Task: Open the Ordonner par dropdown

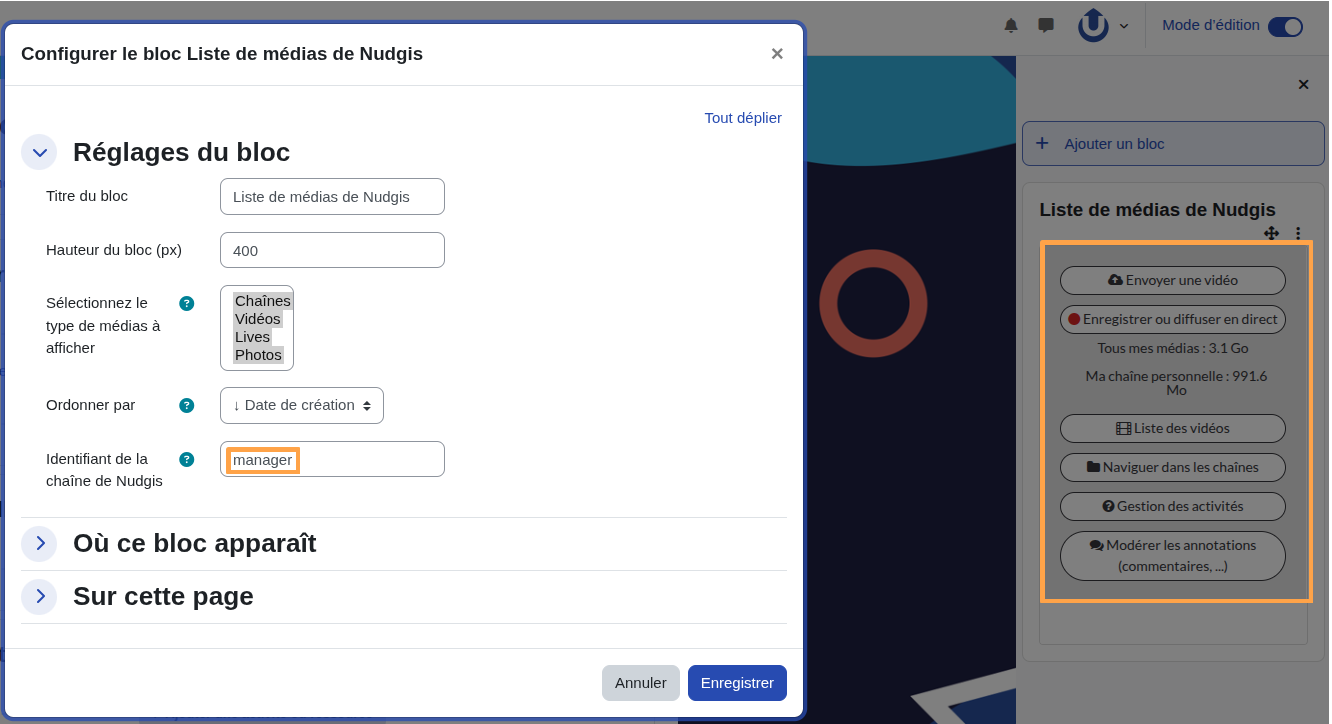Action: point(302,405)
